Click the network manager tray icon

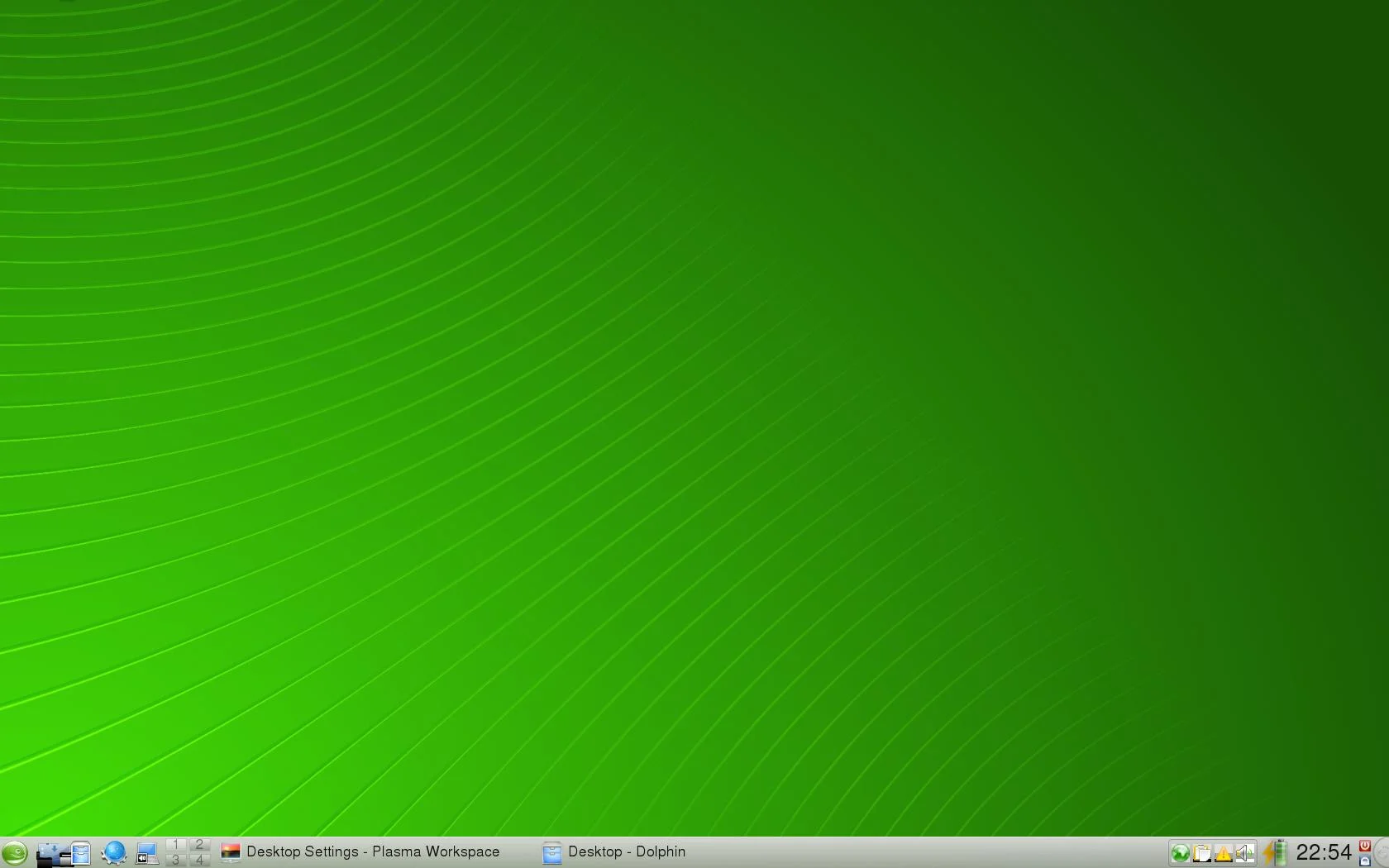[1181, 852]
